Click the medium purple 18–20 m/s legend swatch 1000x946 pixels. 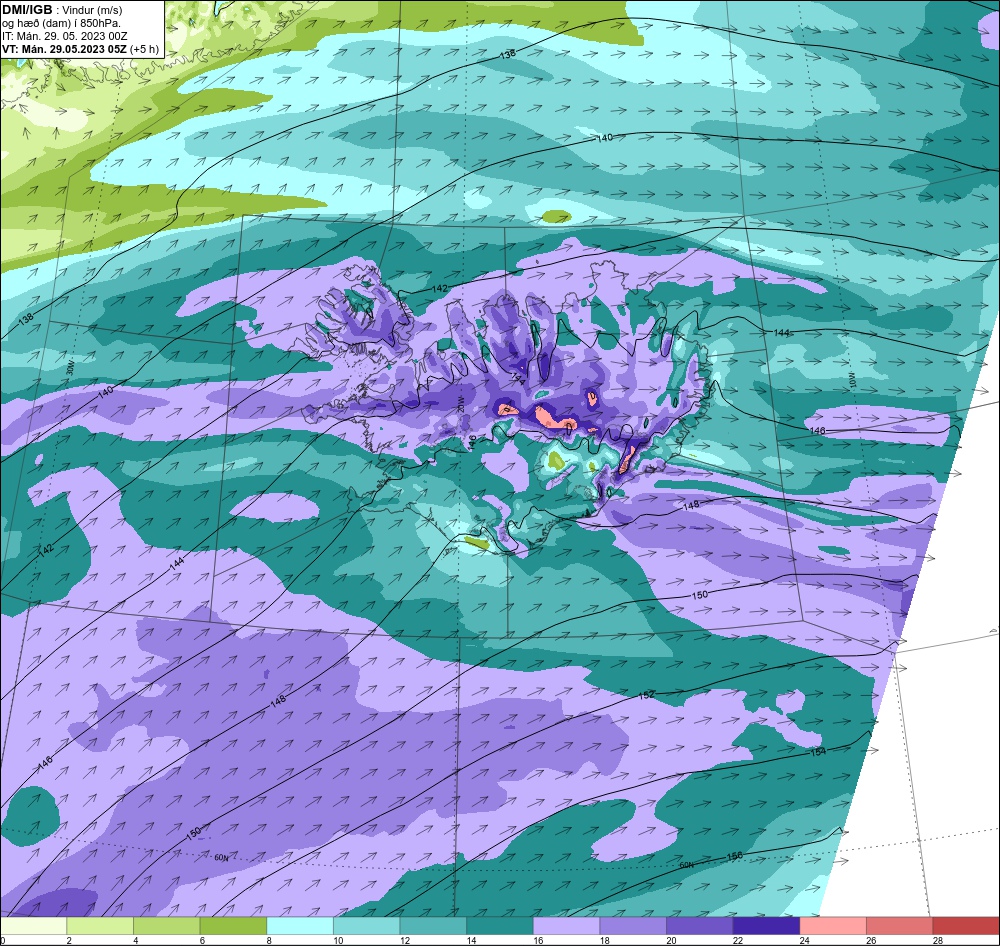(633, 926)
